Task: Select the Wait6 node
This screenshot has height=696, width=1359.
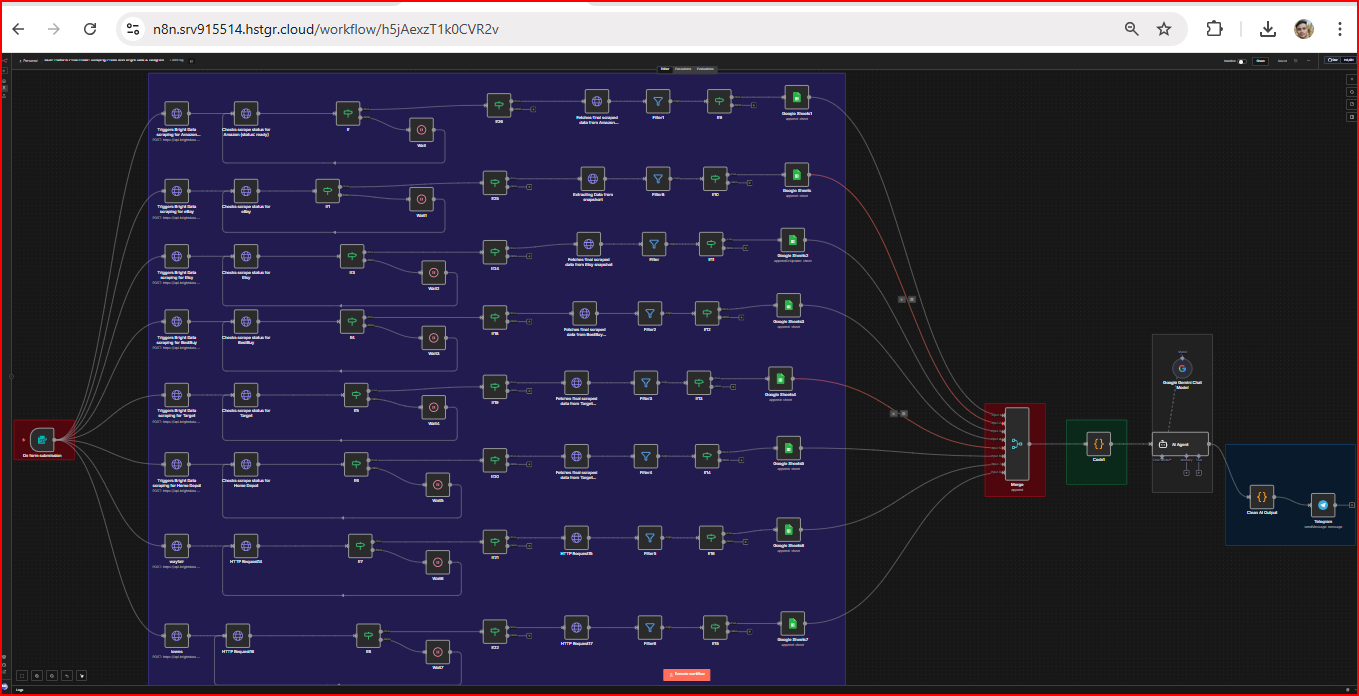Action: [x=437, y=562]
